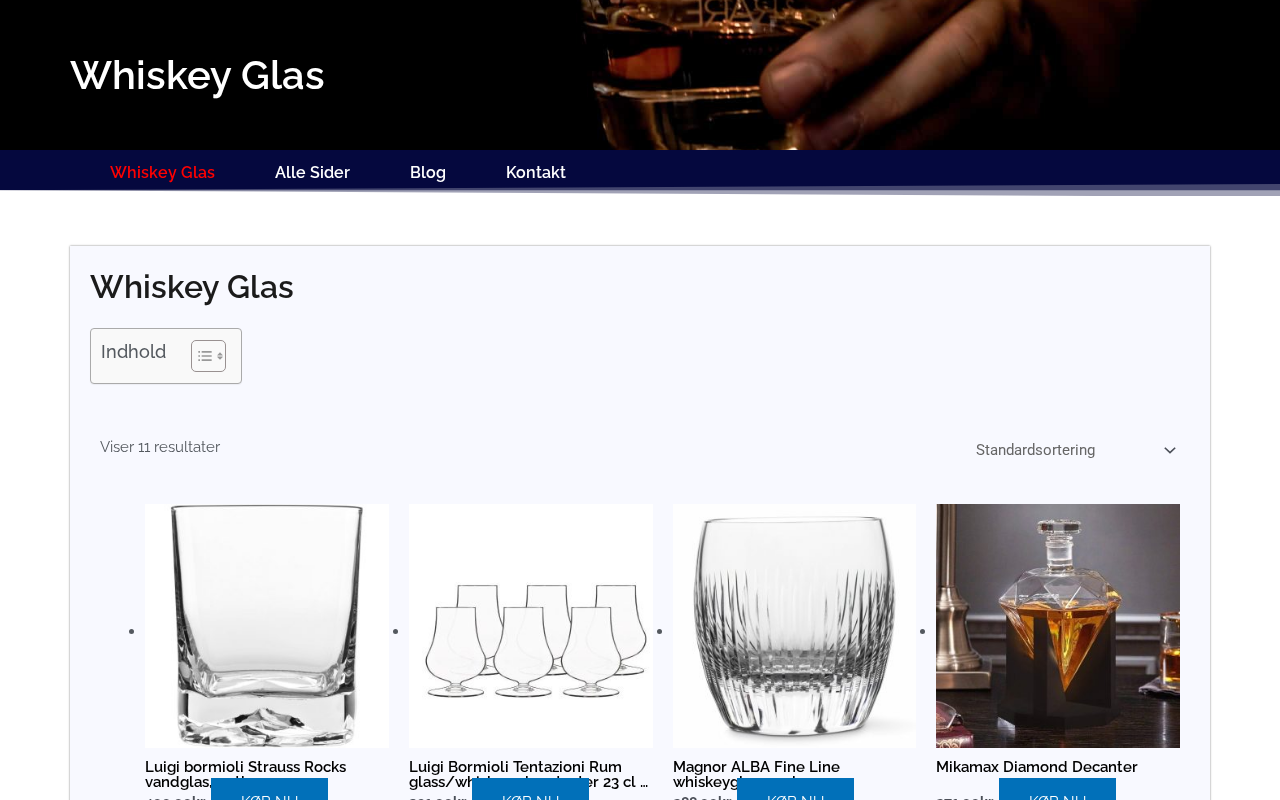The width and height of the screenshot is (1280, 800).
Task: Open the Kontakt page
Action: pos(536,172)
